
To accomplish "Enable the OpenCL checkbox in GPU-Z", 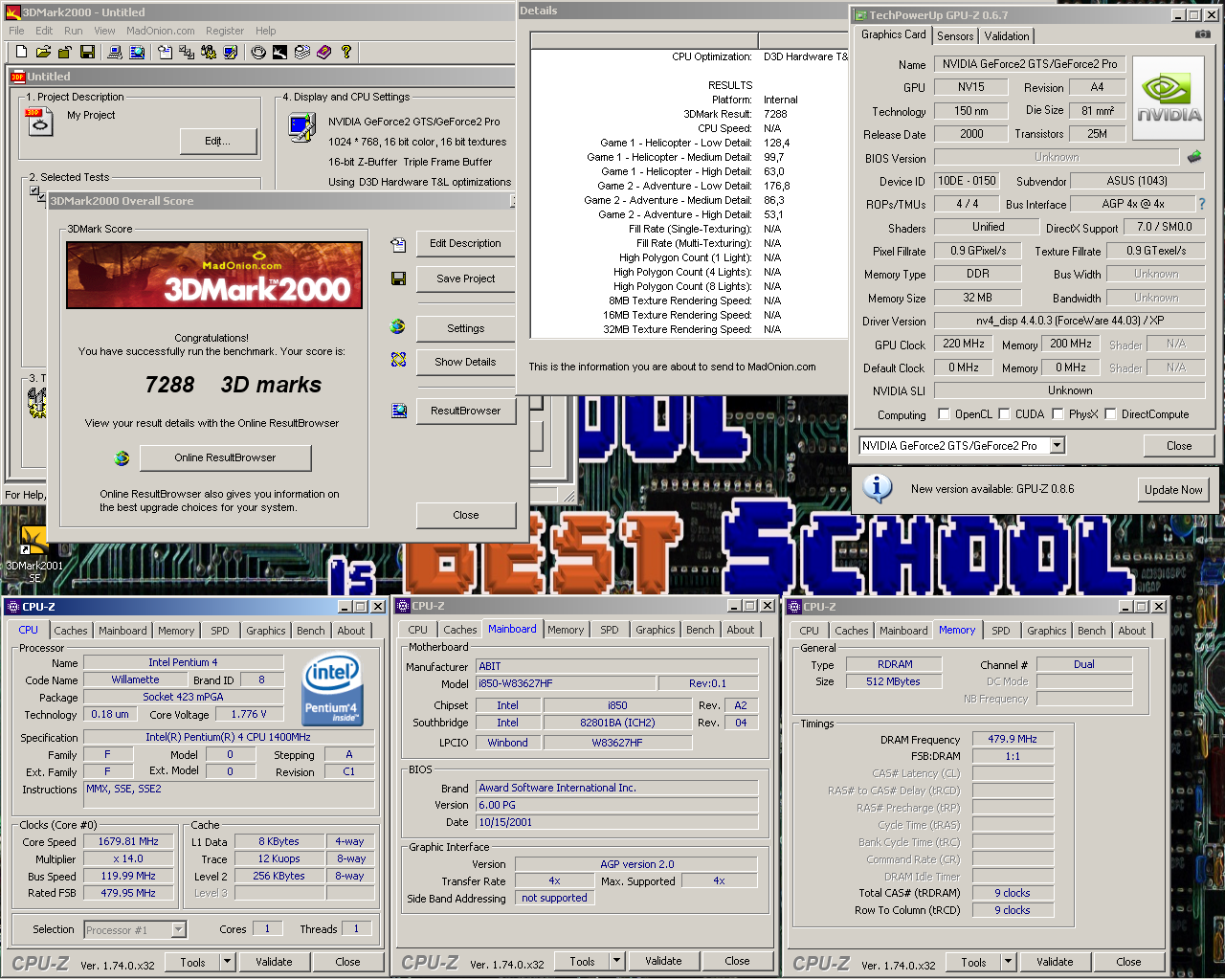I will pos(944,414).
